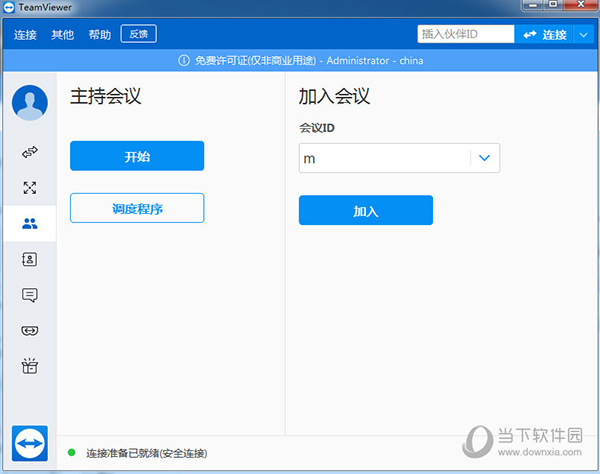The height and width of the screenshot is (474, 600).
Task: Focus the 插入伙伴ID input field
Action: [x=466, y=34]
